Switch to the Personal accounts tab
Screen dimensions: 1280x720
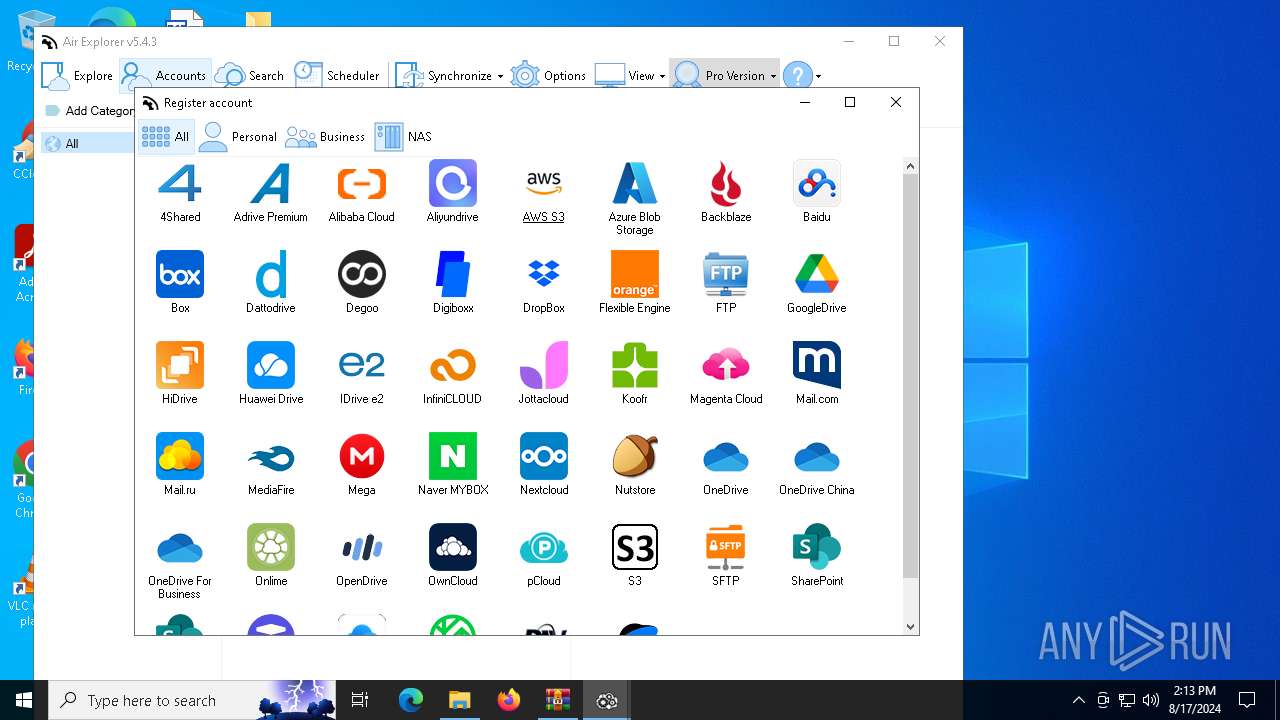coord(238,137)
